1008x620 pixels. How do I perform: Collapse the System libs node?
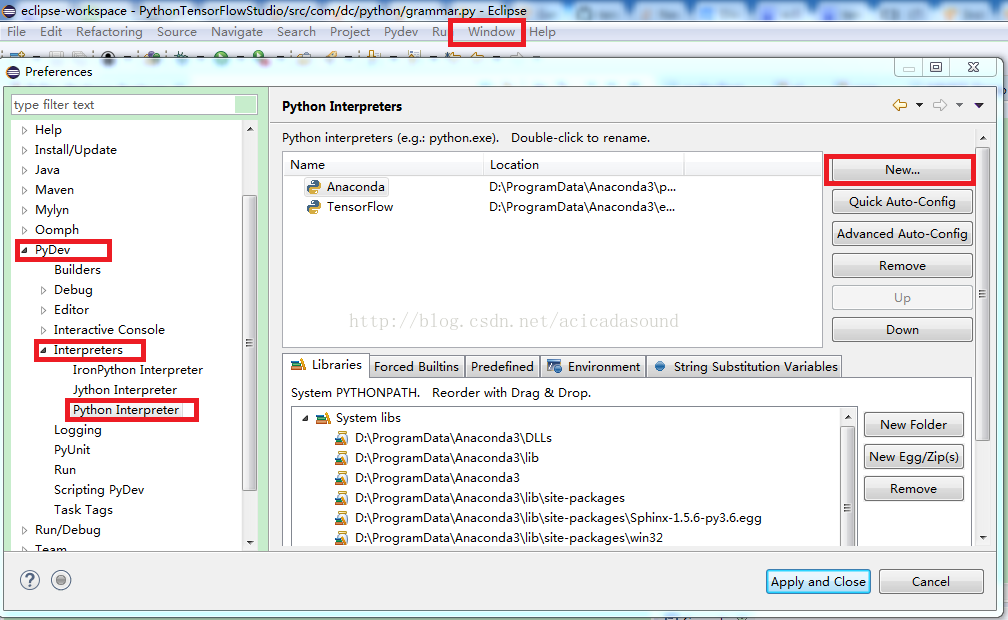click(305, 418)
